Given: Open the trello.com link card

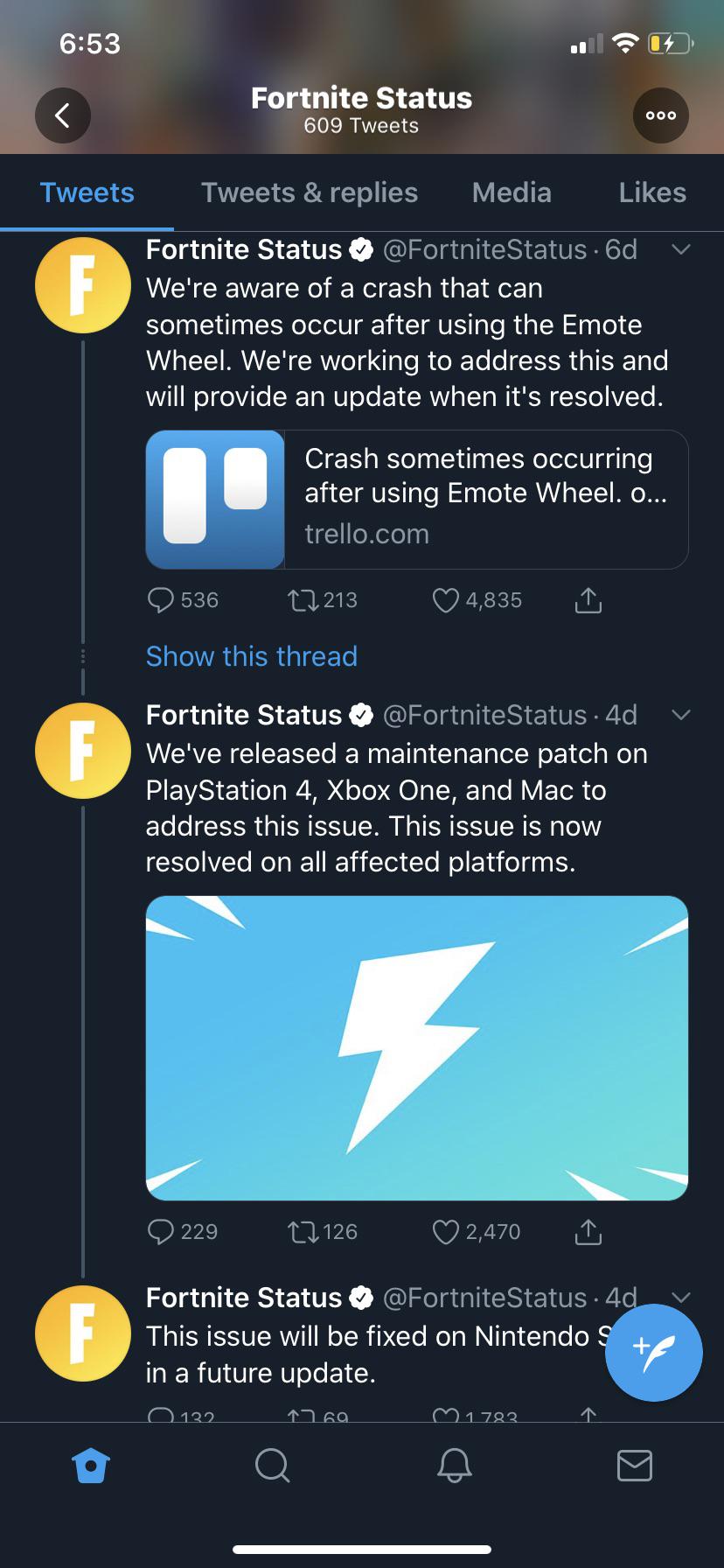Looking at the screenshot, I should [x=417, y=500].
